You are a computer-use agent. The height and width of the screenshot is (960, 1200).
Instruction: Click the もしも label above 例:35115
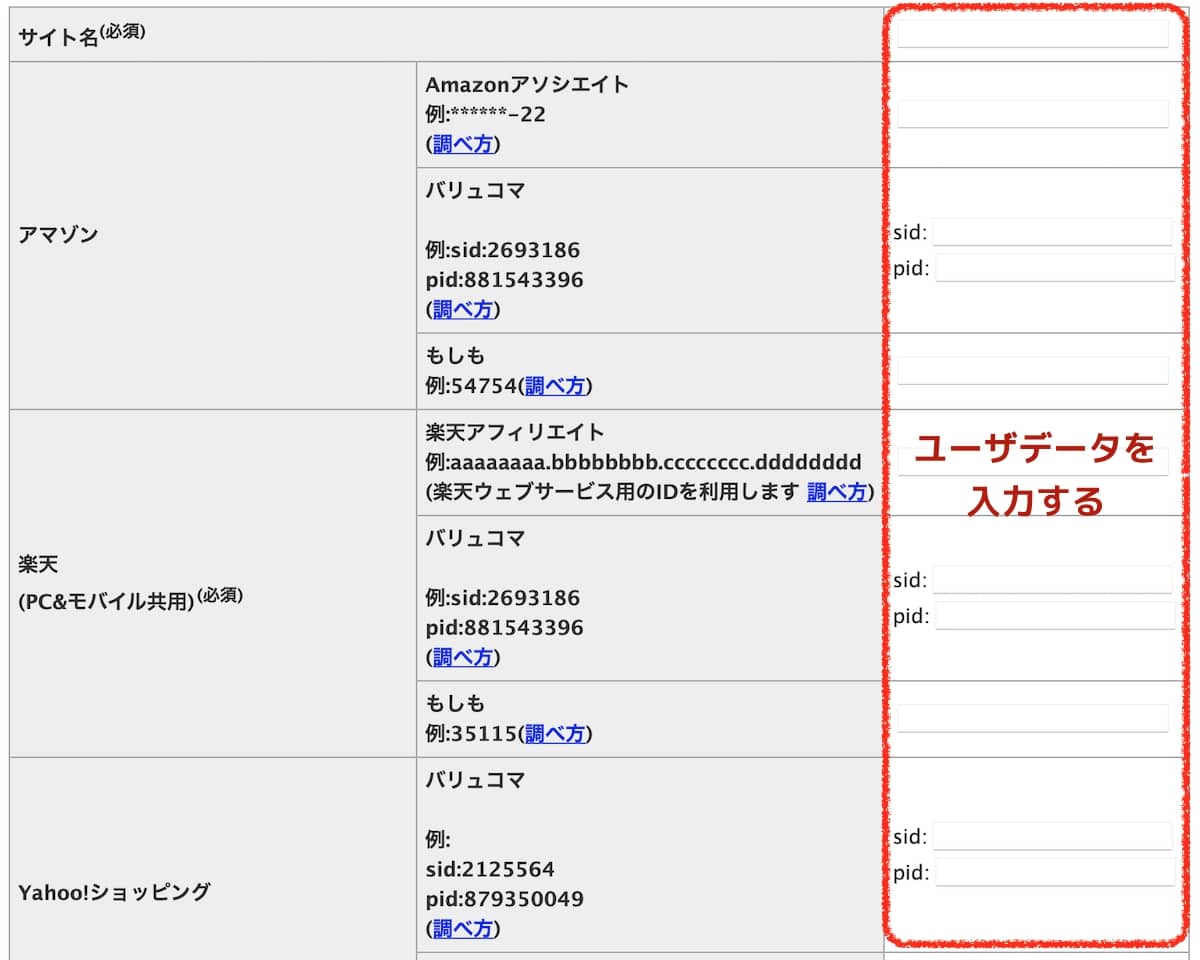click(x=455, y=704)
